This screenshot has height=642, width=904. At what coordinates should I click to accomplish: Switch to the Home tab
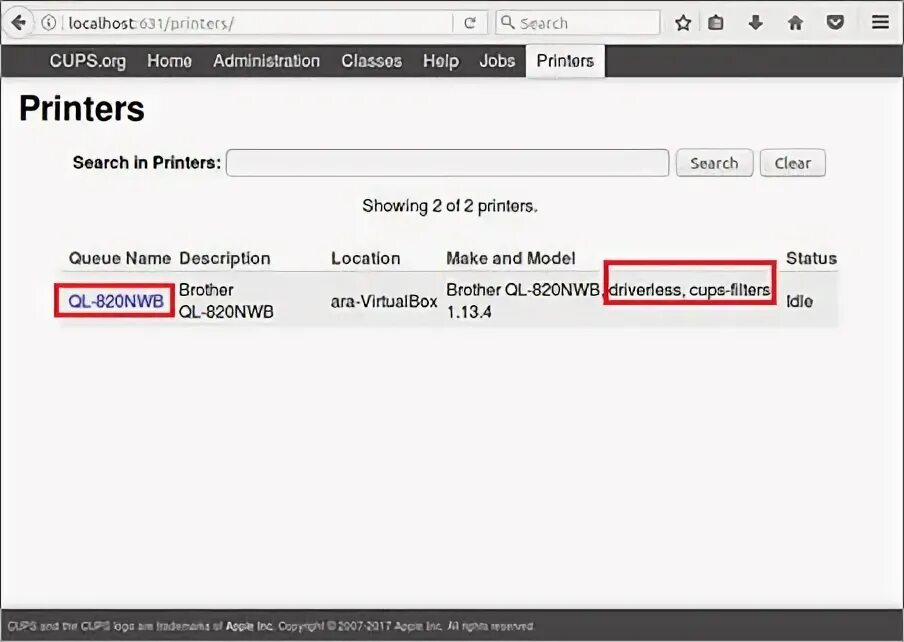coord(170,61)
